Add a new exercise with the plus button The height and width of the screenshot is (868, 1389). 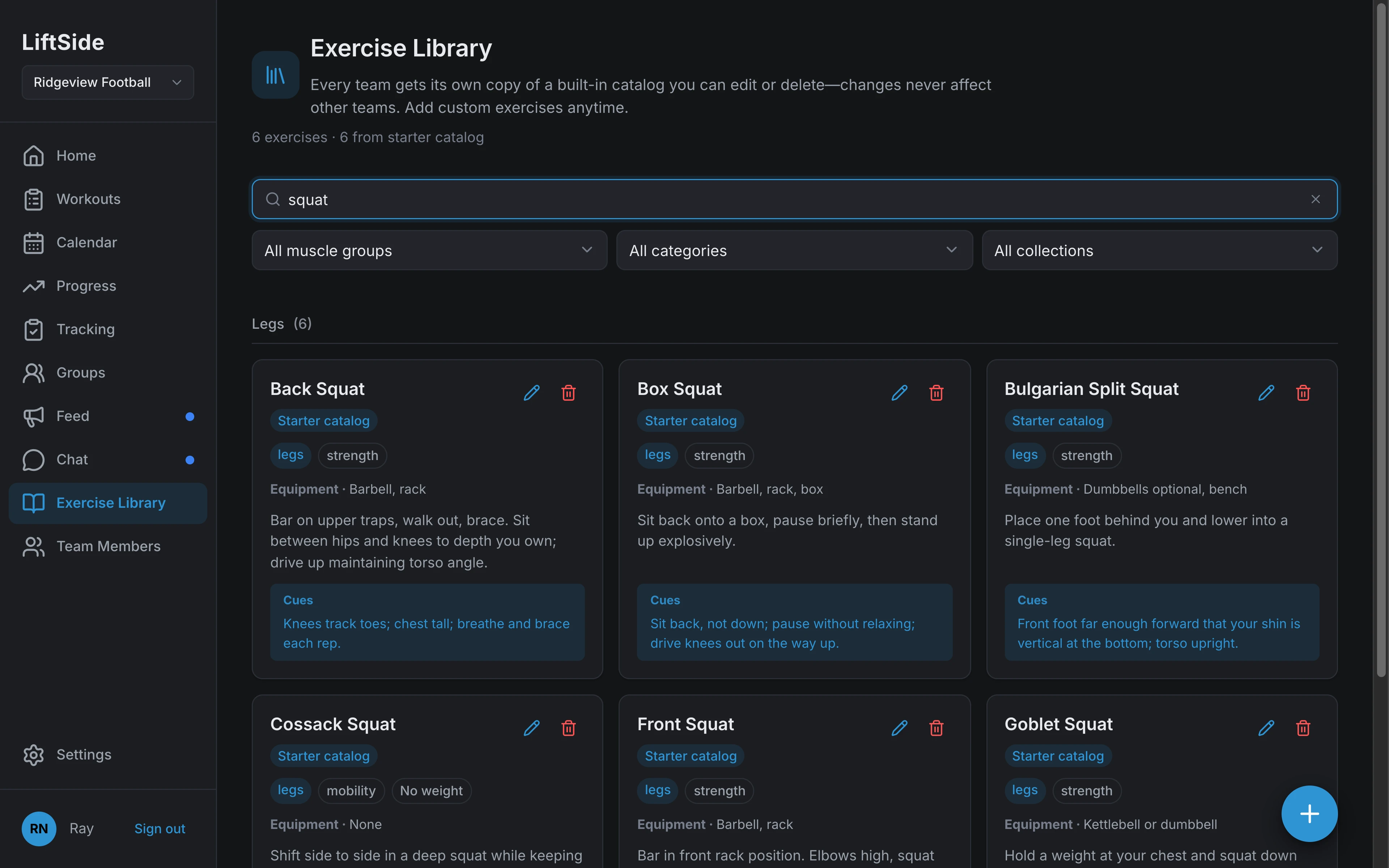tap(1309, 813)
